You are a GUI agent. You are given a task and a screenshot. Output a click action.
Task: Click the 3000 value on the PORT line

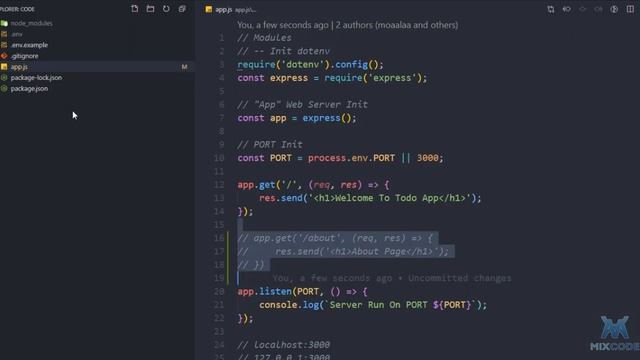(x=427, y=158)
